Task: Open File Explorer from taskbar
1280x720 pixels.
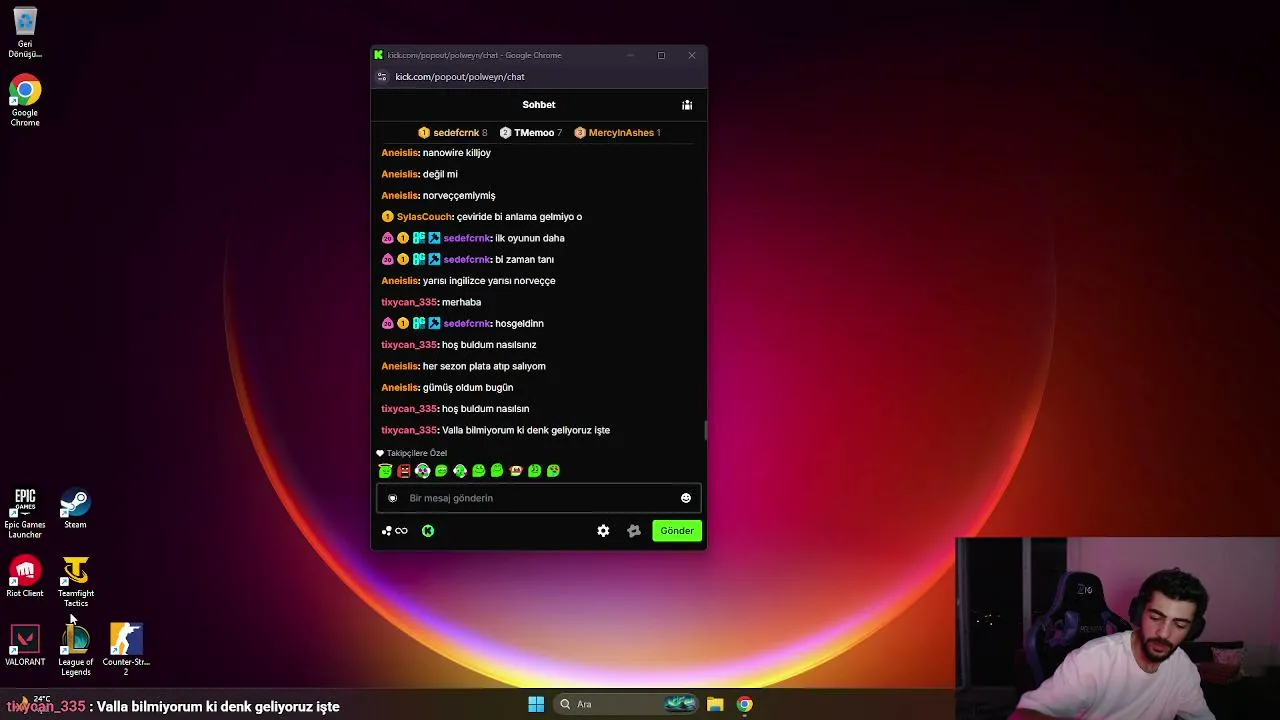Action: point(715,704)
